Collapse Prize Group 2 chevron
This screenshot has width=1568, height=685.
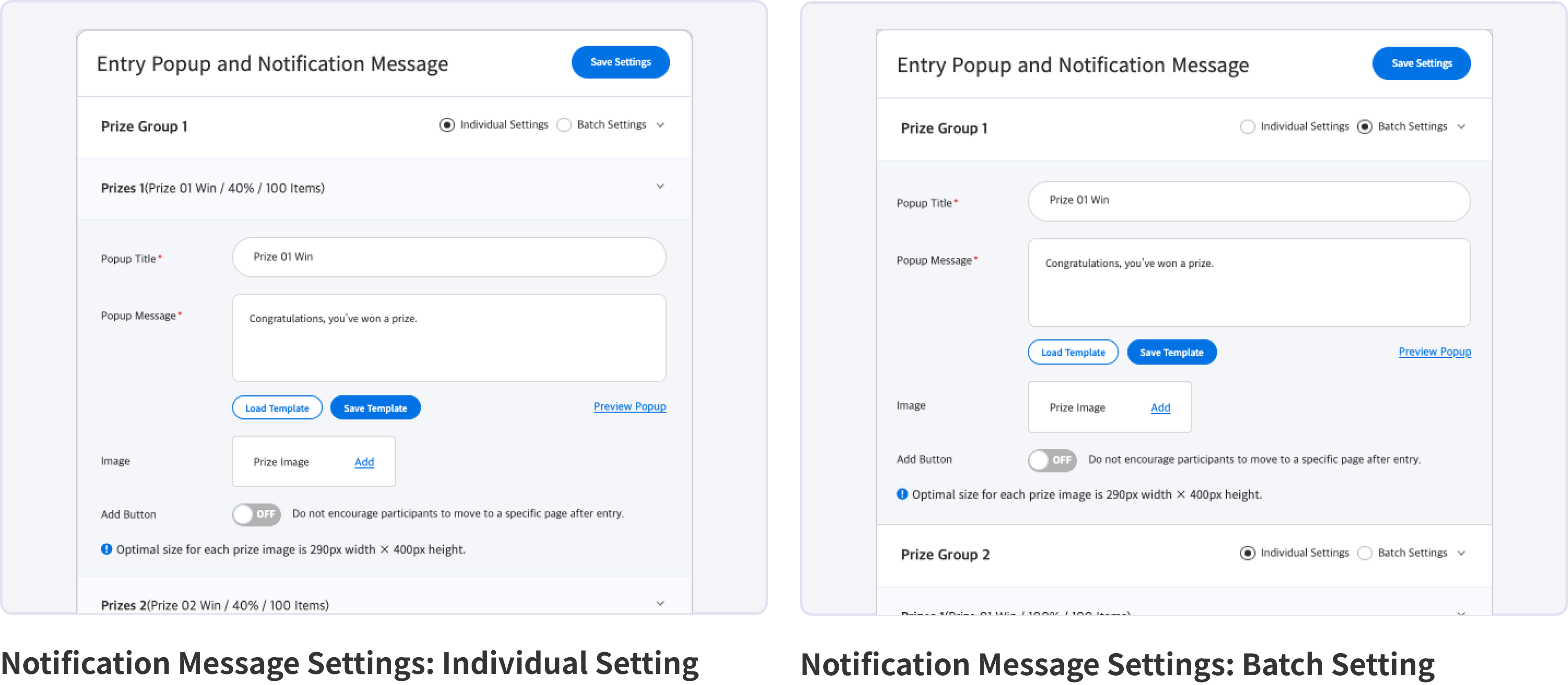click(1461, 553)
